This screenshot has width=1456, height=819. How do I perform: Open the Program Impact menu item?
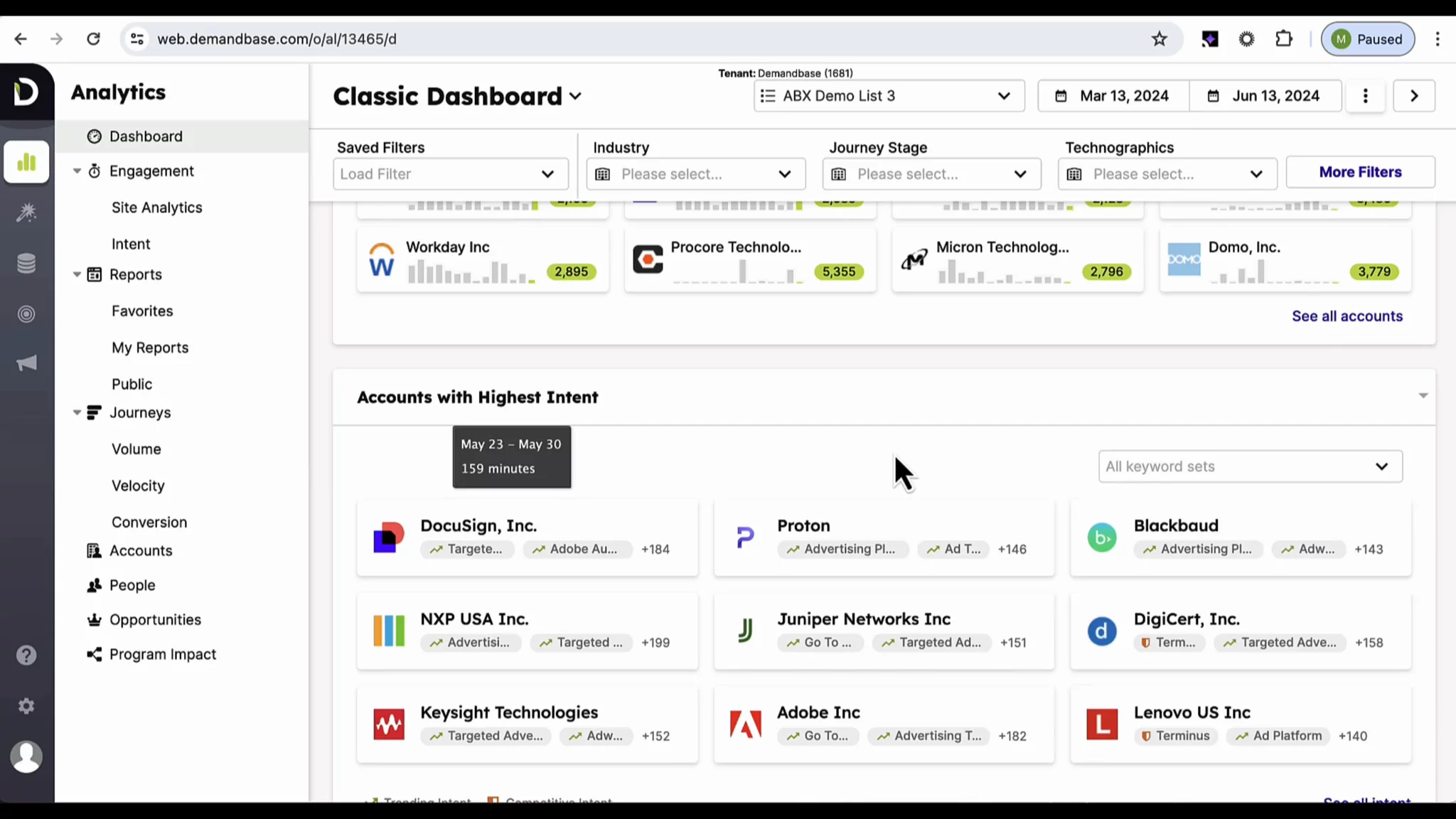point(162,654)
